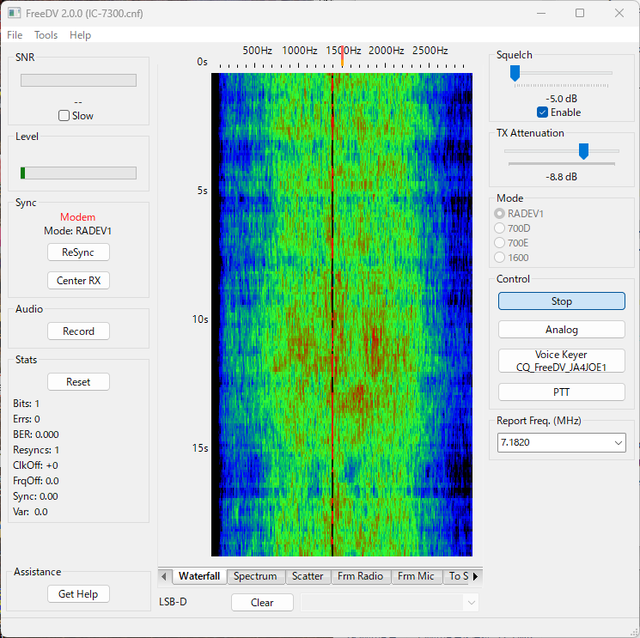This screenshot has height=638, width=640.
Task: Click the 'LSB-D' status label
Action: click(173, 602)
